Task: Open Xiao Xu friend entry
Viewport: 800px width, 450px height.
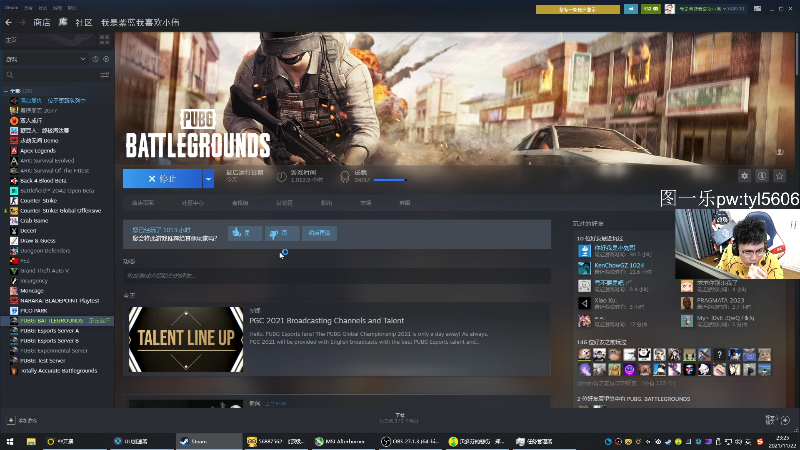Action: (x=606, y=301)
